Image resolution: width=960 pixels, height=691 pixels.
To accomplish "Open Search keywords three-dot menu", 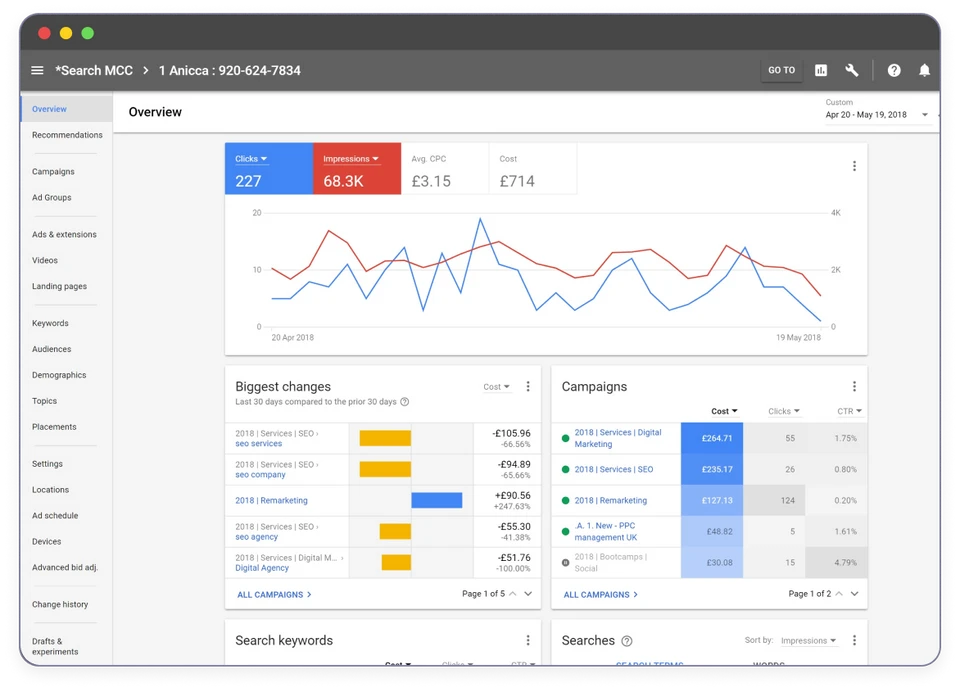I will pyautogui.click(x=528, y=640).
